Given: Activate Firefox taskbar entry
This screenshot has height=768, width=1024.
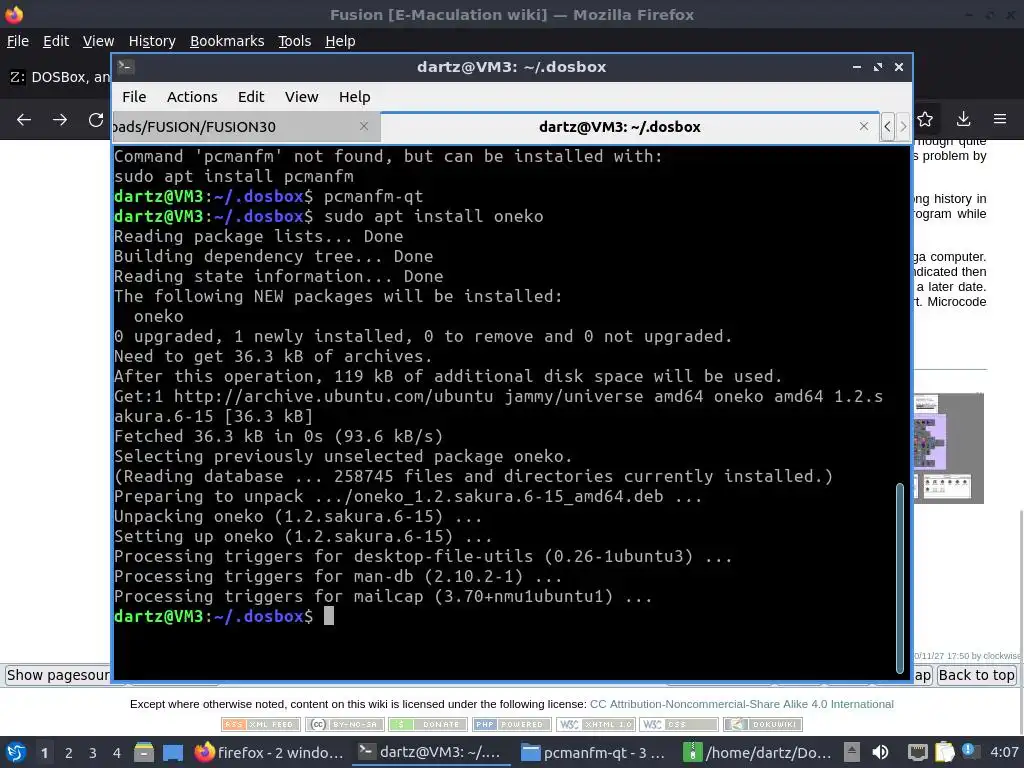Looking at the screenshot, I should coord(269,753).
